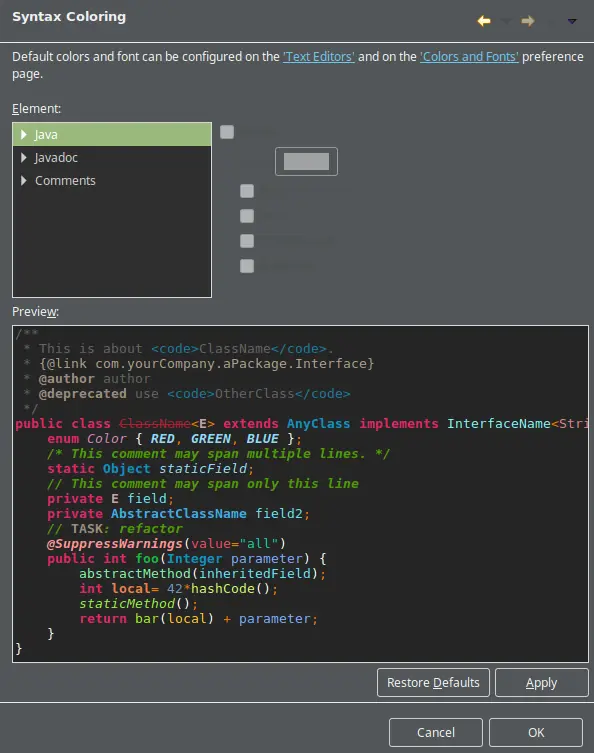
Task: Go forward to the next preference page
Action: 528,21
